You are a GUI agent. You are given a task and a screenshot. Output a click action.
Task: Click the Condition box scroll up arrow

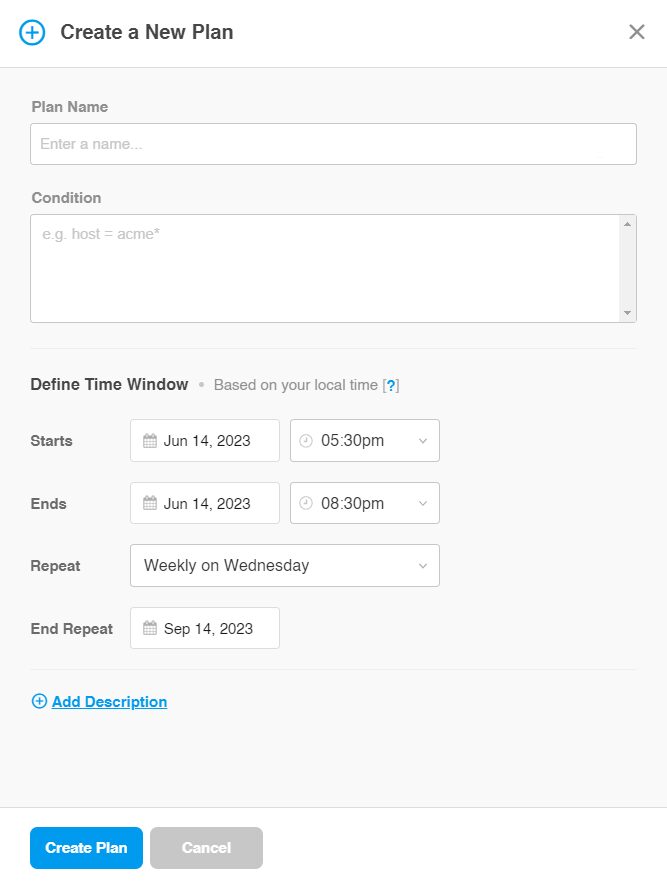pyautogui.click(x=627, y=224)
